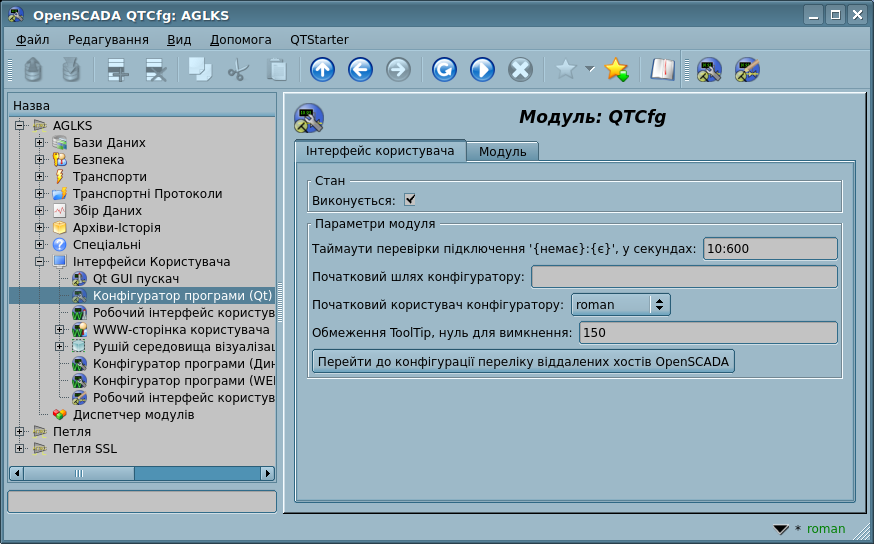The height and width of the screenshot is (544, 874).
Task: Click the ToolTip limit input field
Action: click(x=707, y=332)
